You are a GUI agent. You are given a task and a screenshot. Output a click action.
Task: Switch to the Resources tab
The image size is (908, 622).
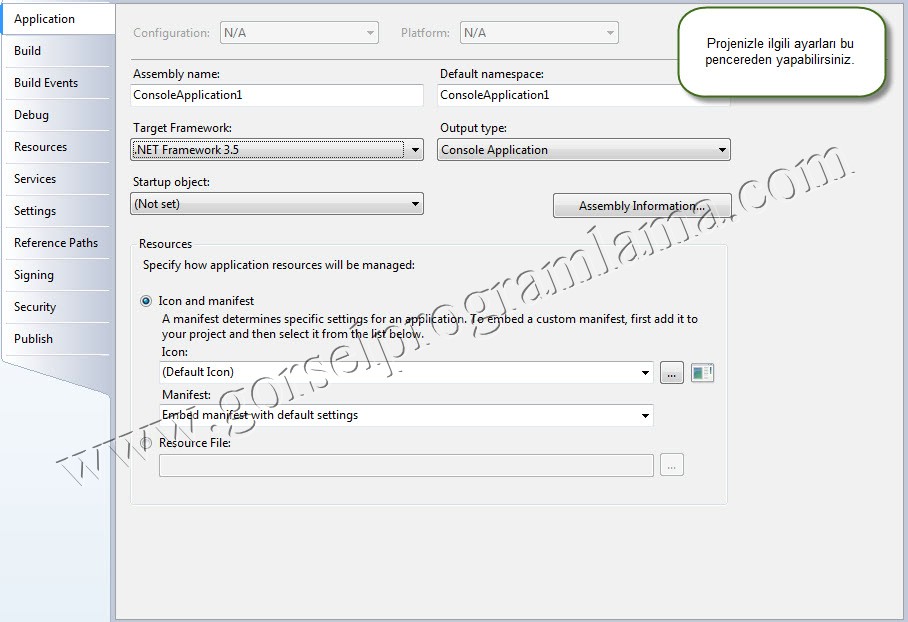pyautogui.click(x=41, y=147)
